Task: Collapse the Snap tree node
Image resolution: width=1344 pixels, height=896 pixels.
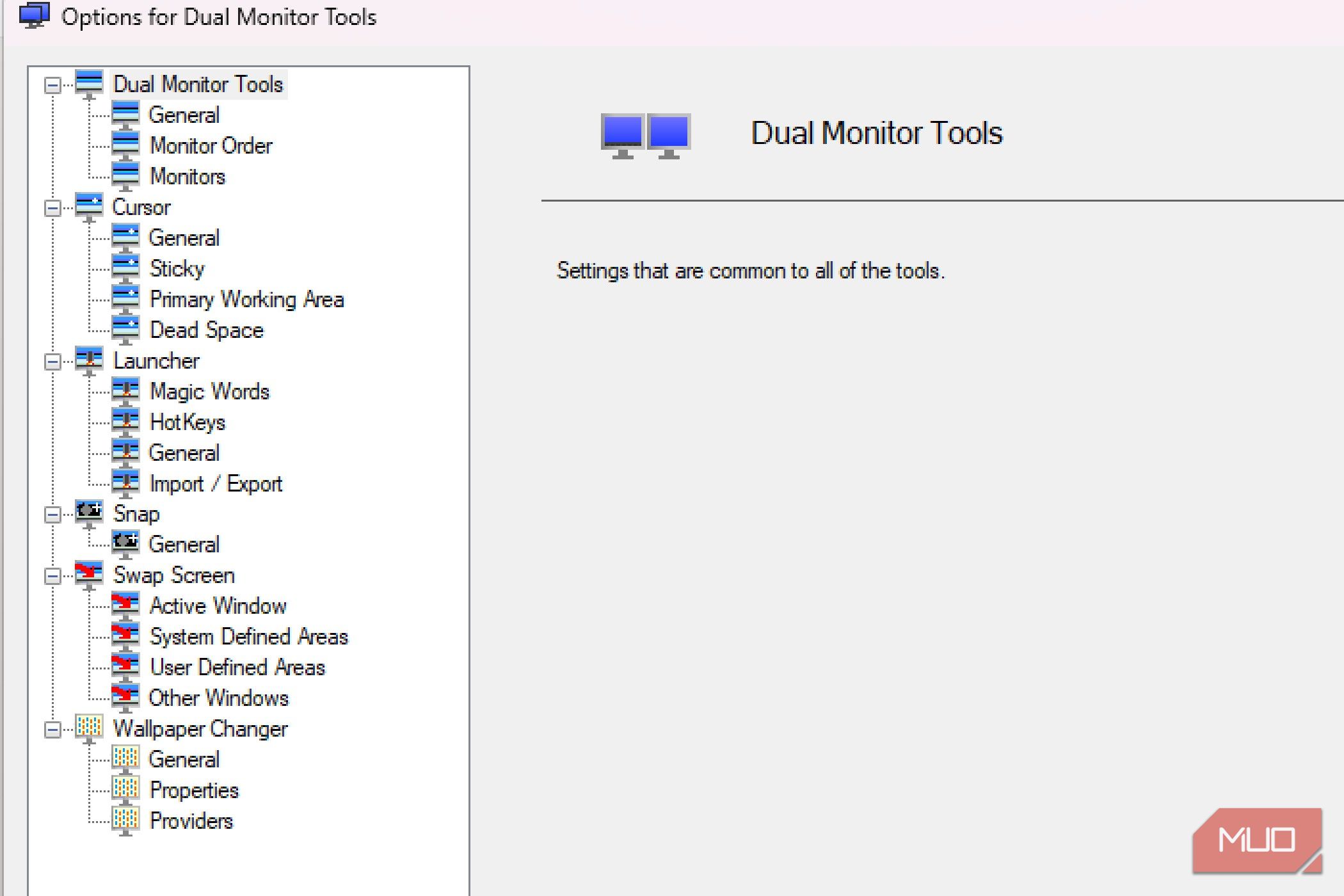Action: [52, 515]
